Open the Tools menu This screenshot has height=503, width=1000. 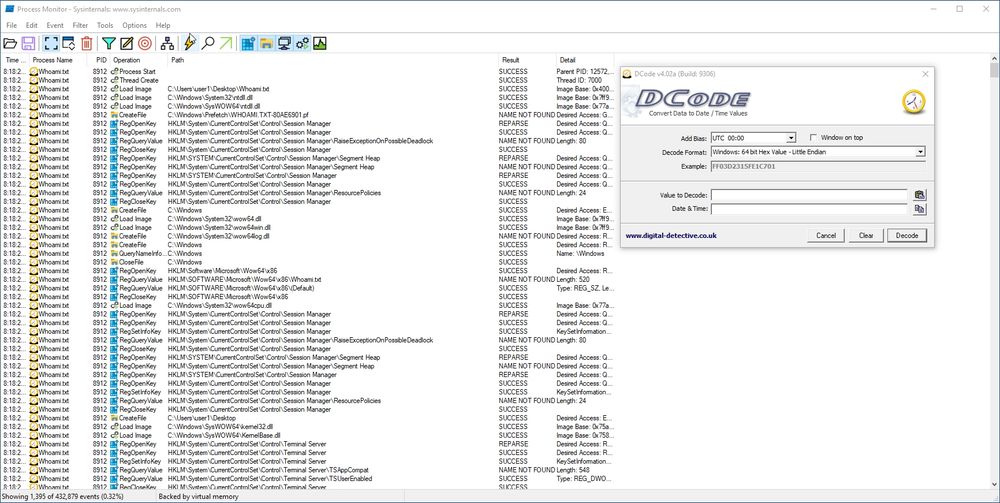[x=105, y=26]
